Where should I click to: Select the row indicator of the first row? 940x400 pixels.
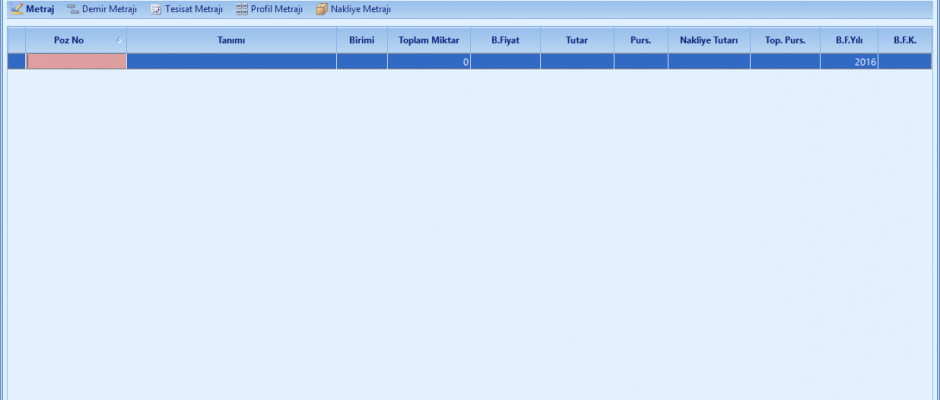click(17, 61)
